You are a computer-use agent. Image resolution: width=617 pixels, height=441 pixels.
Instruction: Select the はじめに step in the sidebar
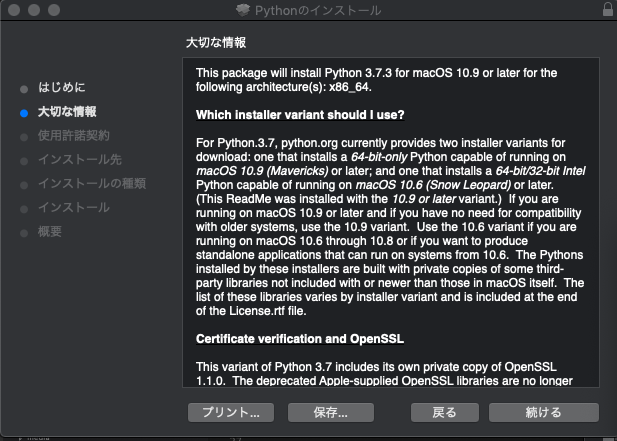(x=61, y=88)
